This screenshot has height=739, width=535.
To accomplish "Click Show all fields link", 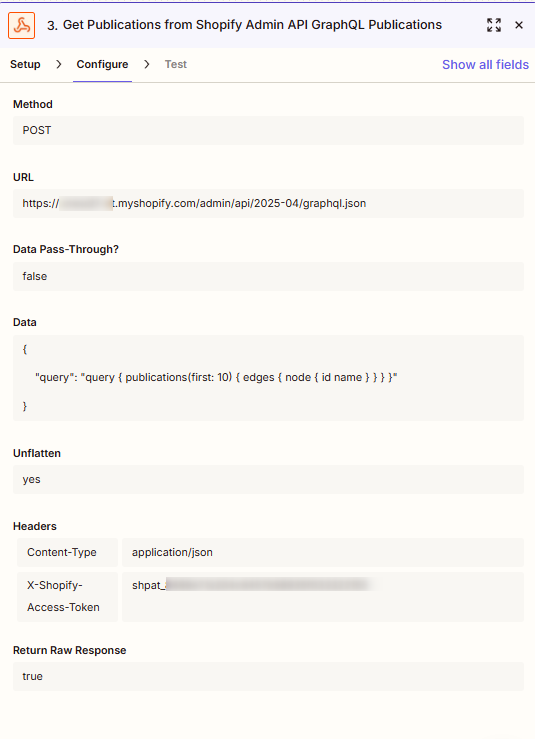I will click(485, 65).
